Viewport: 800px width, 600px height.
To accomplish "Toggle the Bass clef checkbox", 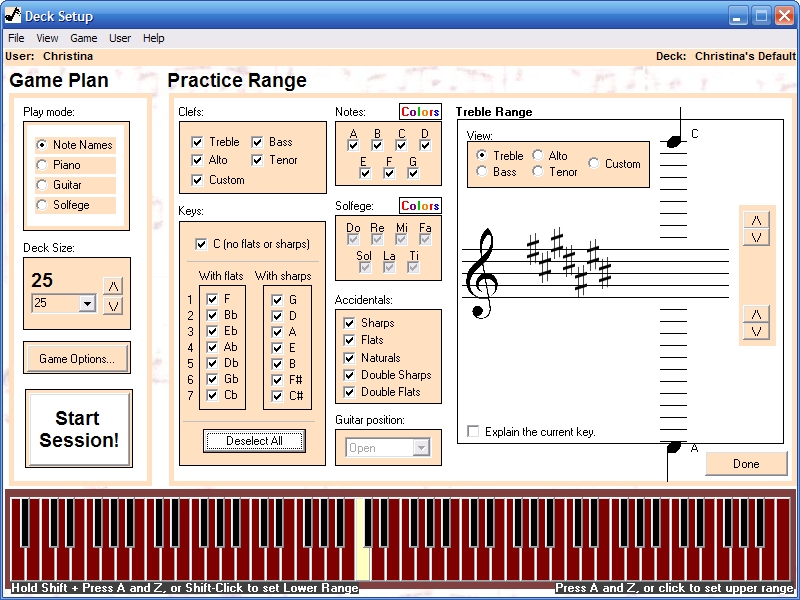I will tap(257, 142).
